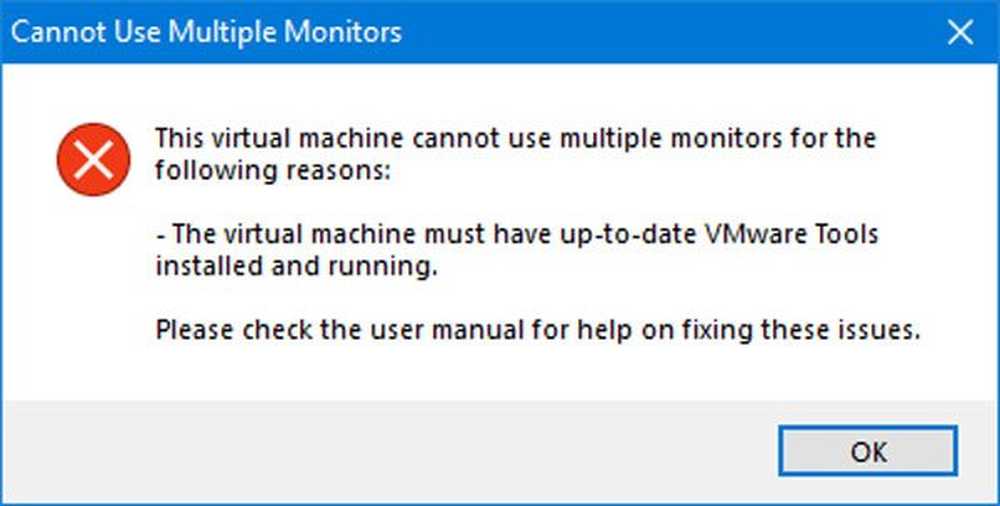Click the 'installed and running.' text

pos(297,267)
